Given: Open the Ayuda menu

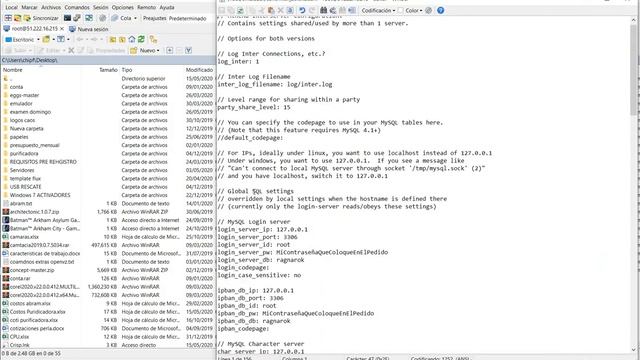Looking at the screenshot, I should tap(167, 7).
